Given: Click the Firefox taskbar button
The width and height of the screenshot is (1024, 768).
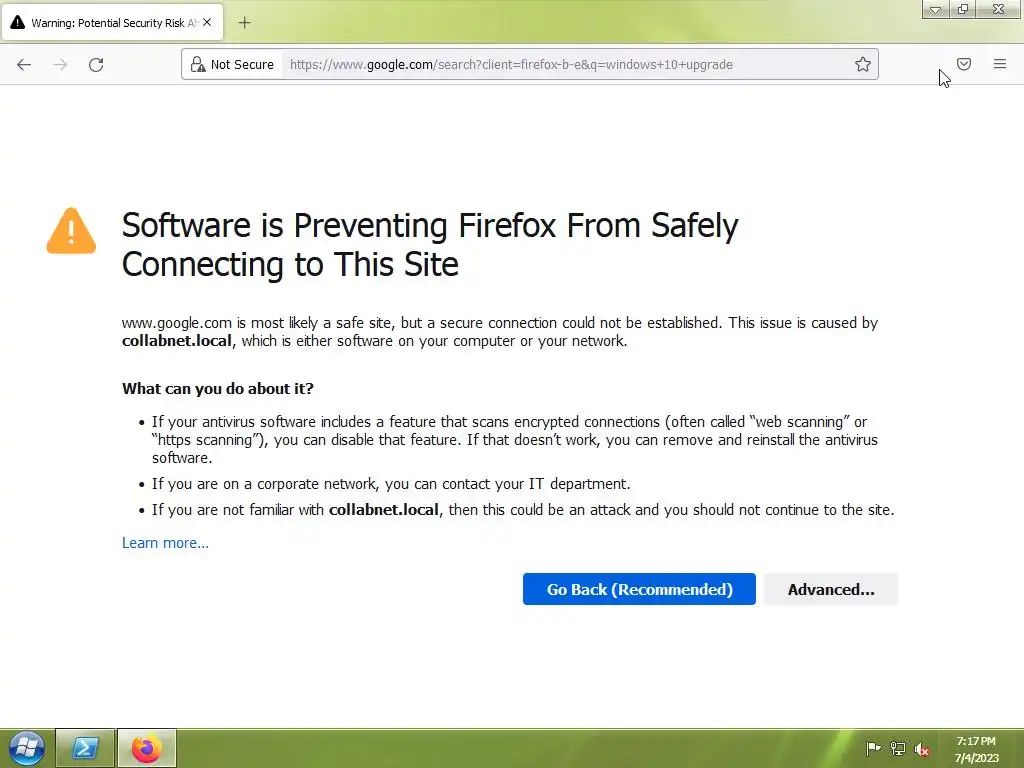Looking at the screenshot, I should [x=147, y=748].
